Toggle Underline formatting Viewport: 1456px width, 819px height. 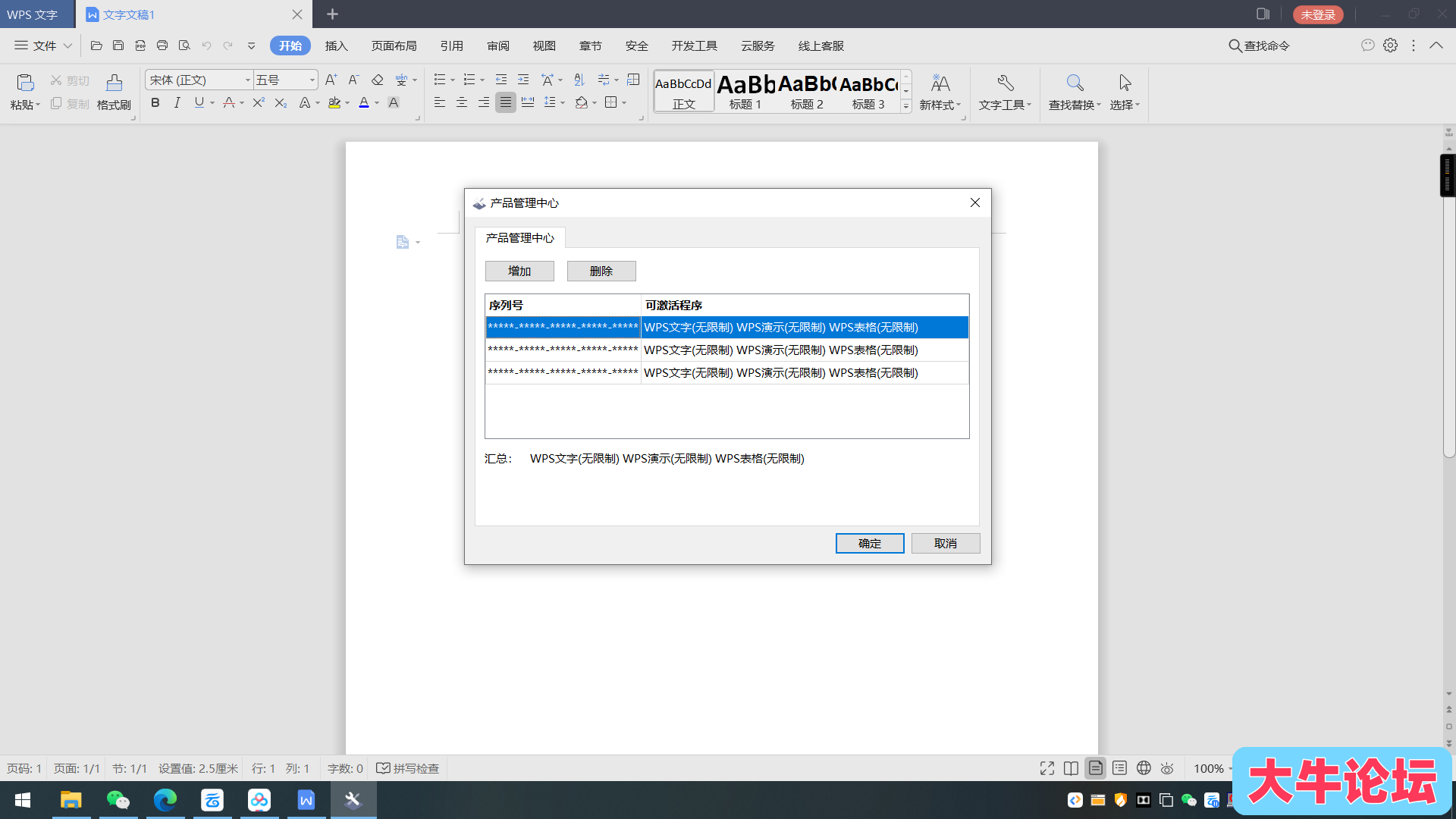coord(199,102)
